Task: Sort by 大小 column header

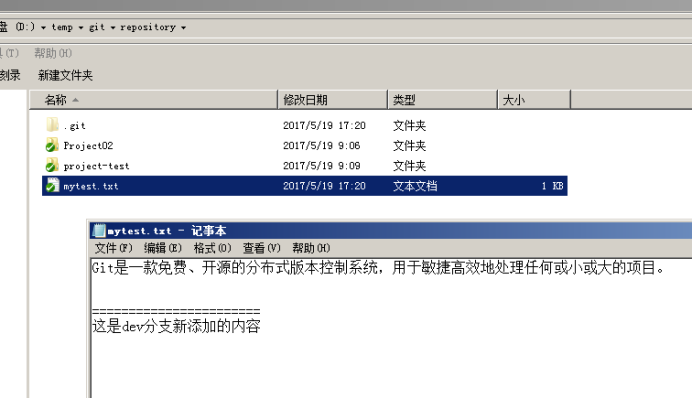Action: click(x=534, y=100)
